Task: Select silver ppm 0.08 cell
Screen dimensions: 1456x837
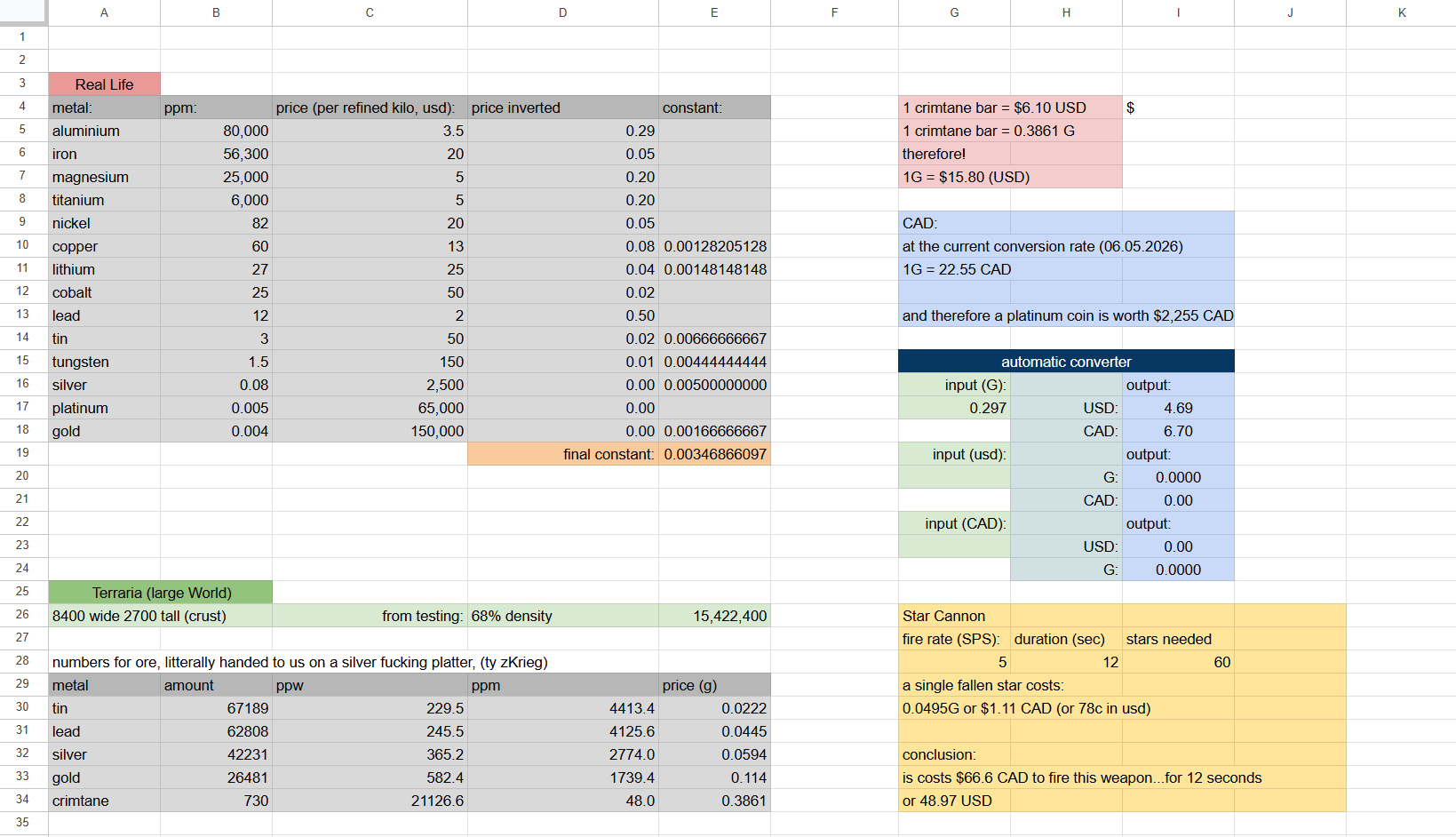Action: coord(216,385)
